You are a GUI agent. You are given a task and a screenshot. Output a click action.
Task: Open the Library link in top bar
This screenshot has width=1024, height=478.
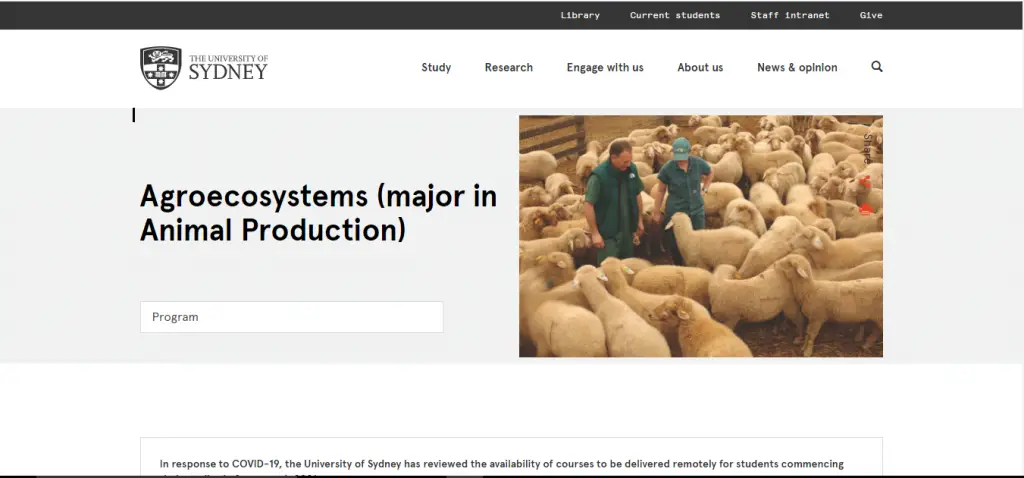580,15
